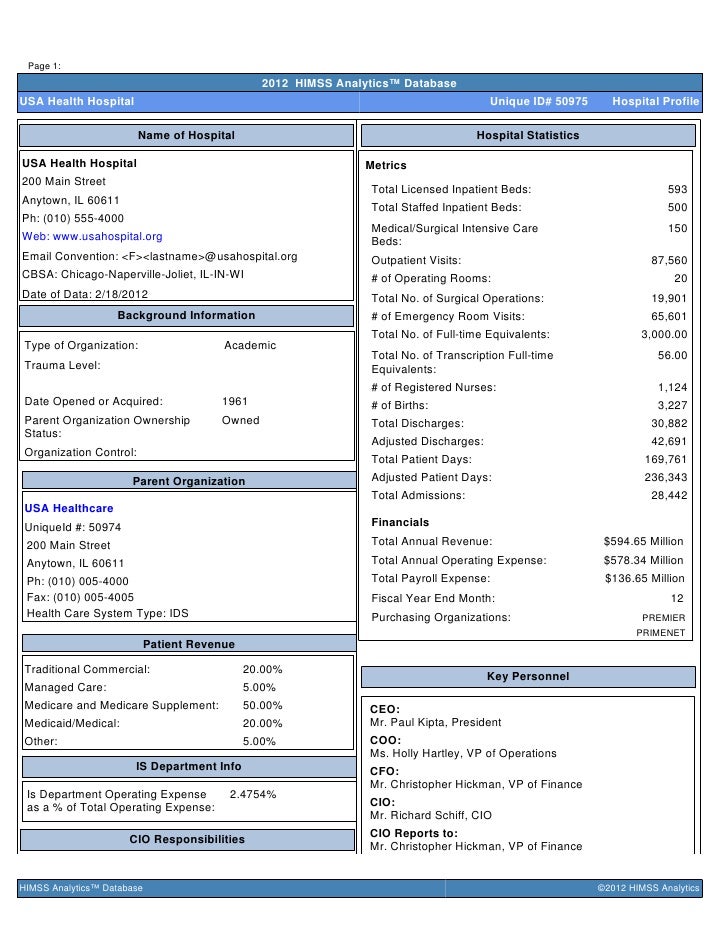Select CIO name 'Mr. Richard Schiff, CIO'
This screenshot has height=942, width=728.
coord(431,815)
